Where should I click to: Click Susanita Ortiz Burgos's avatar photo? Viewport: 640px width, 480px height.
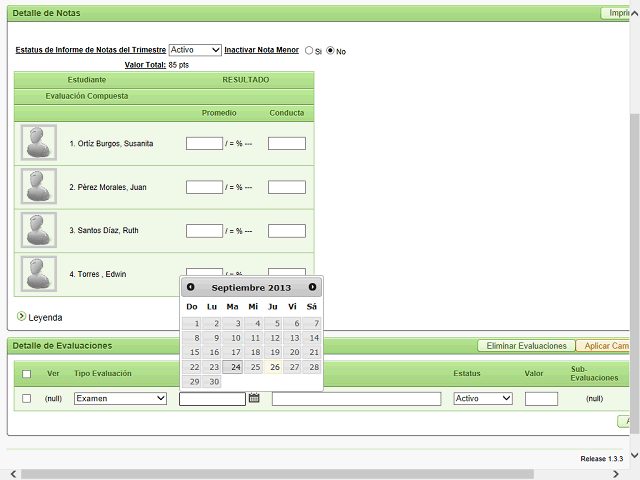click(39, 143)
